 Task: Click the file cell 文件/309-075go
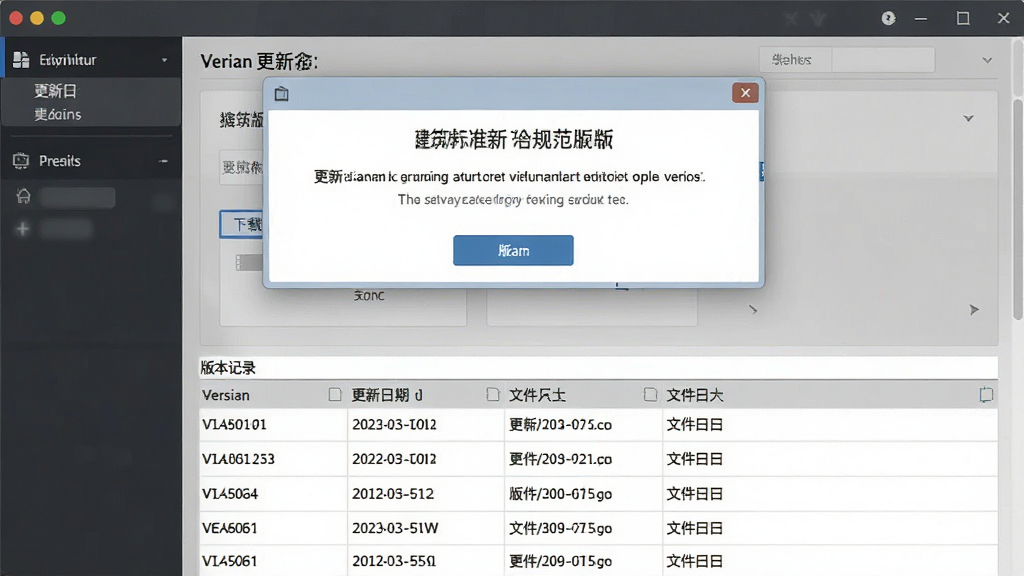click(560, 528)
